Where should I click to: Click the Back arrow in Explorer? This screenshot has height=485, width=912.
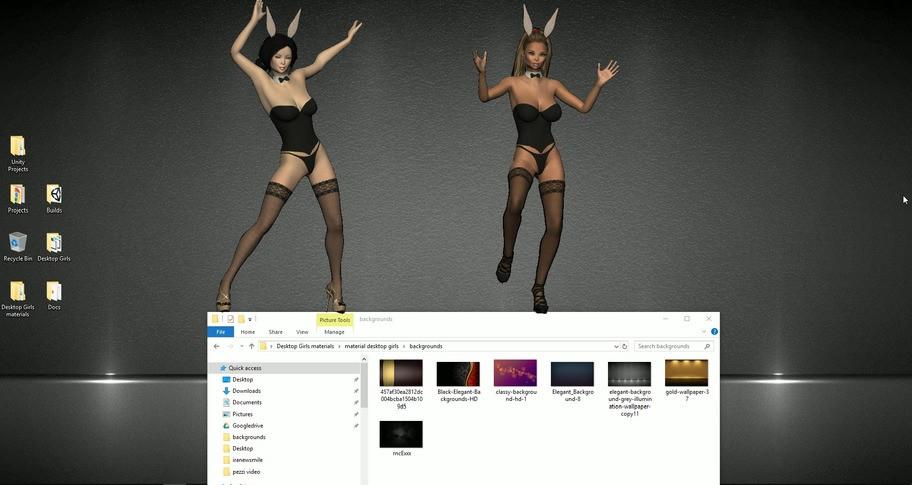216,346
